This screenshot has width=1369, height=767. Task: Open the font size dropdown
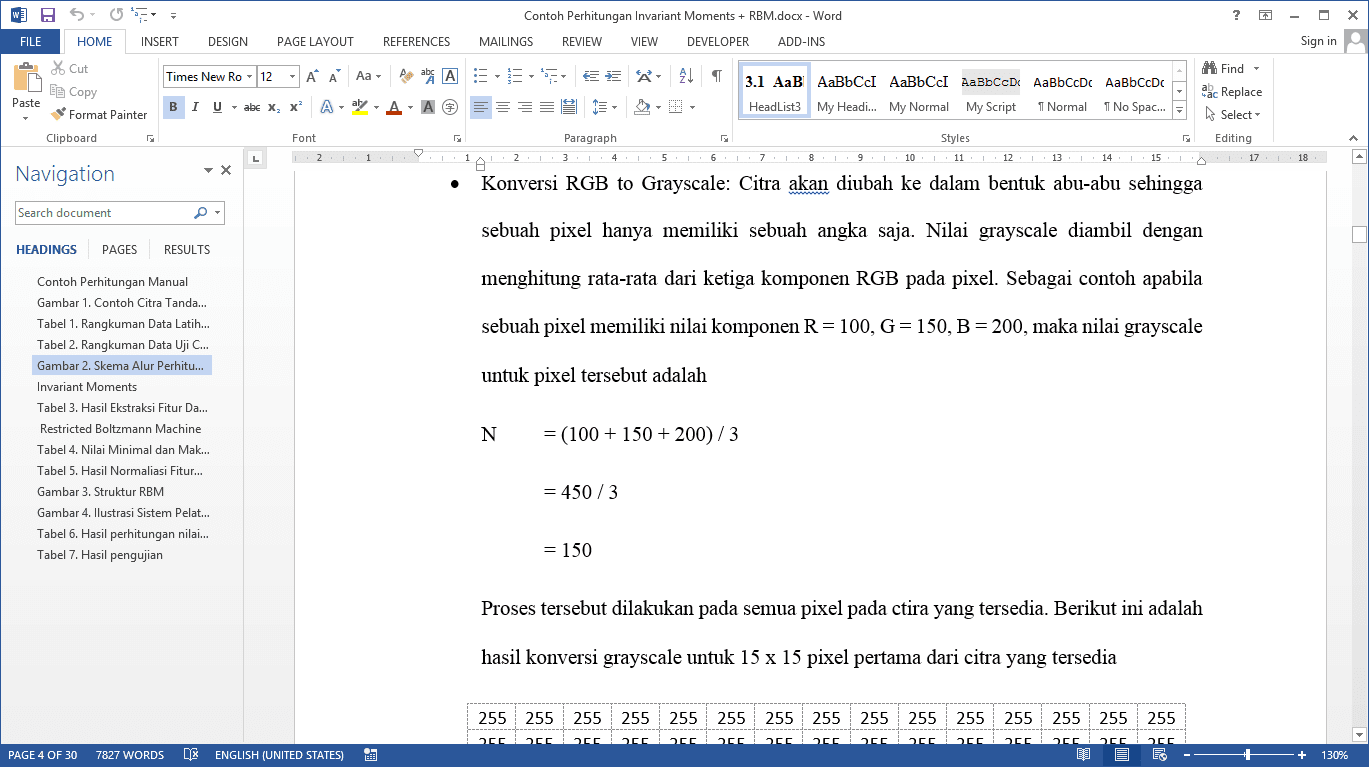click(x=293, y=77)
